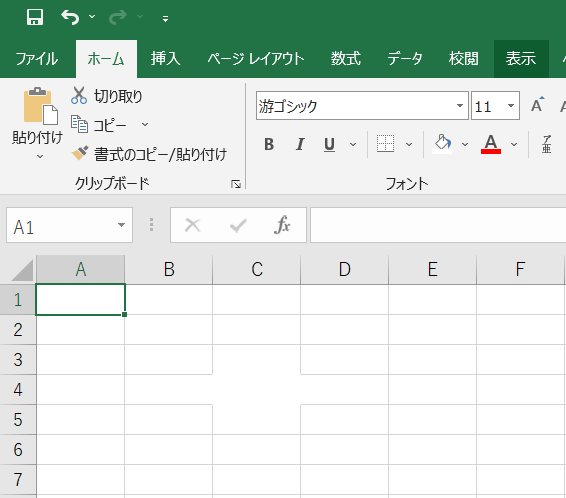Toggle Bold formatting
Viewport: 566px width, 498px height.
pyautogui.click(x=269, y=144)
